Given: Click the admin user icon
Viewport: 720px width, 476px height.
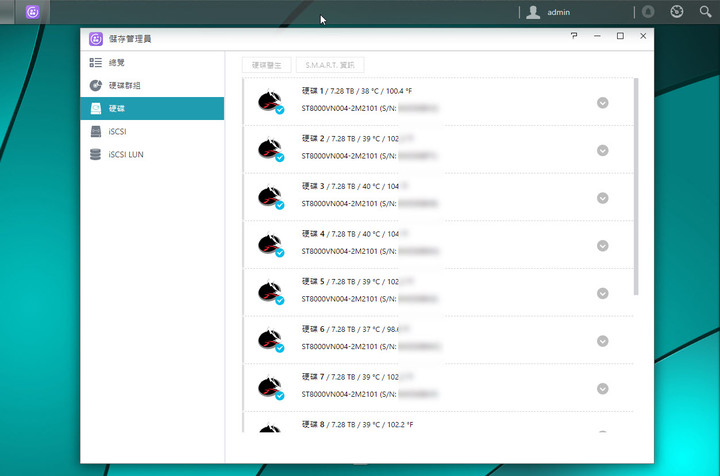Looking at the screenshot, I should pos(533,12).
